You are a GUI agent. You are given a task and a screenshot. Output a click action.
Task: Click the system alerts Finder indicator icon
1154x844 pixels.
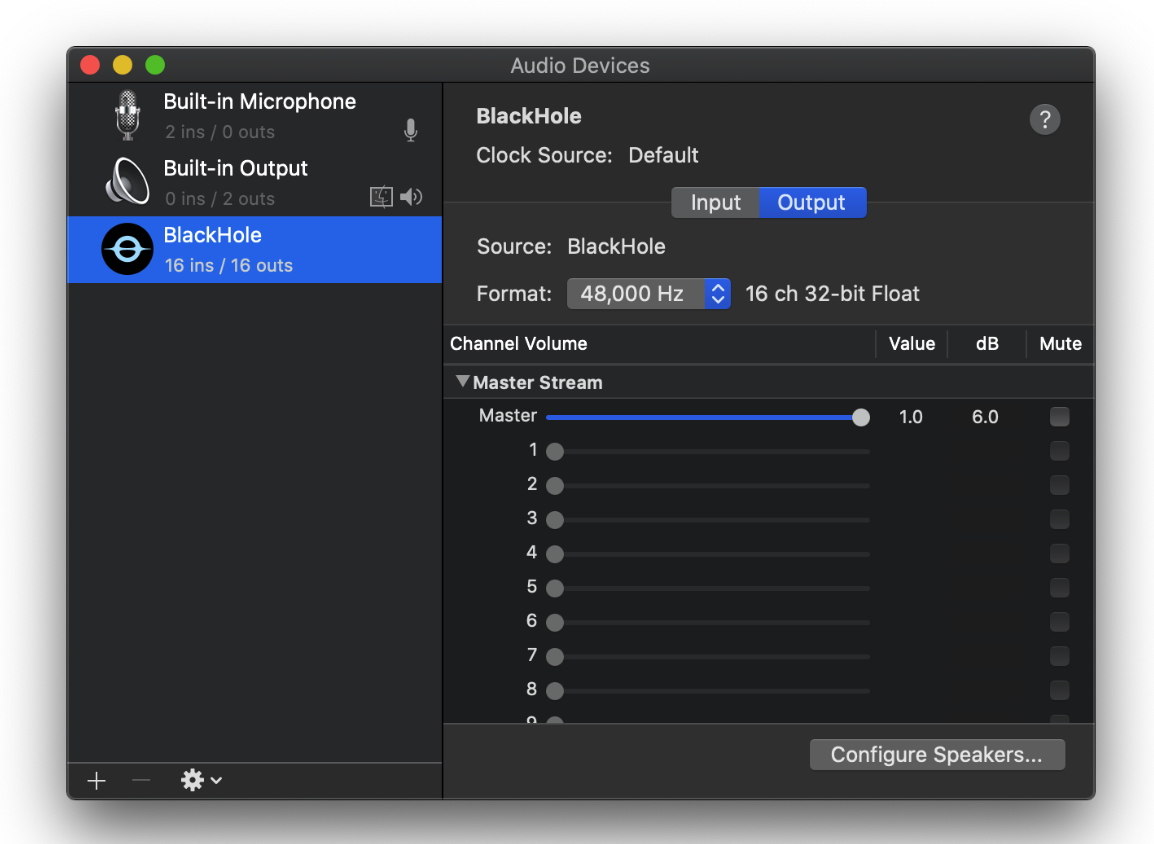click(381, 198)
